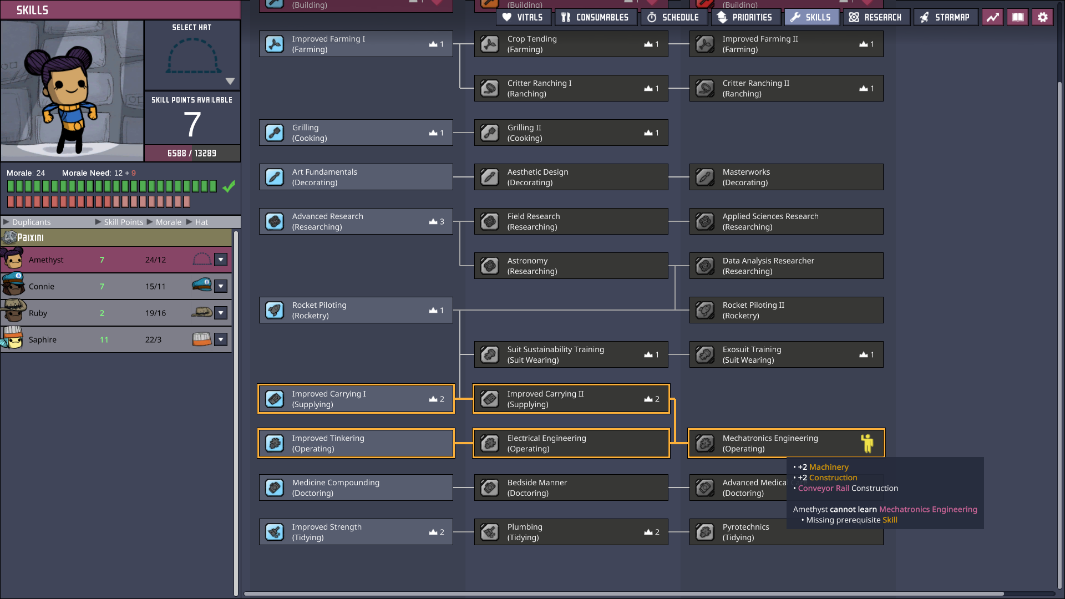Click Art Fundamentals skill icon
The width and height of the screenshot is (1065, 599).
274,177
